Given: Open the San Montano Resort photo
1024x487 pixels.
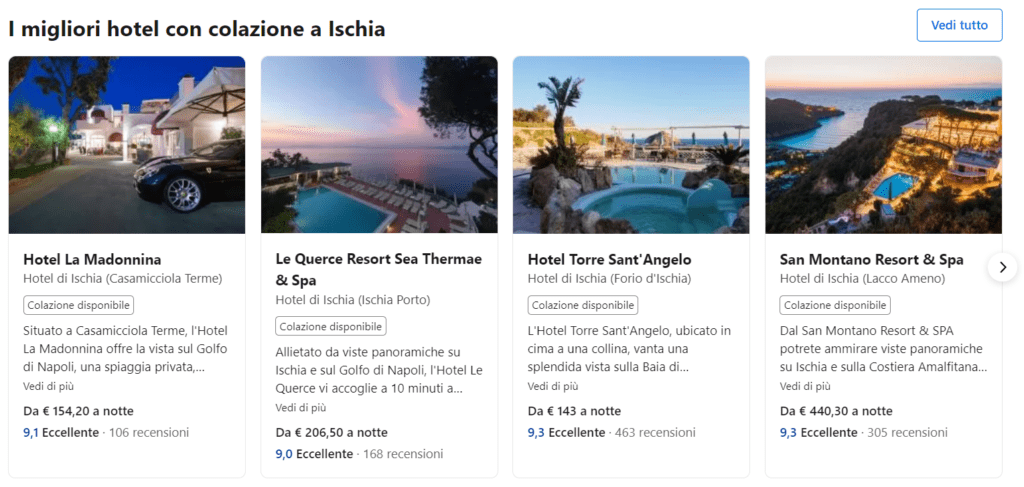Looking at the screenshot, I should pos(883,145).
